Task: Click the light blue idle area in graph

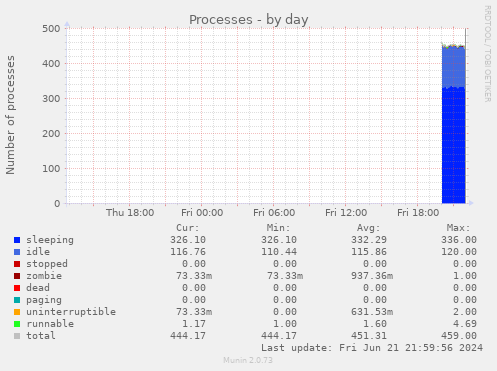Action: [453, 67]
